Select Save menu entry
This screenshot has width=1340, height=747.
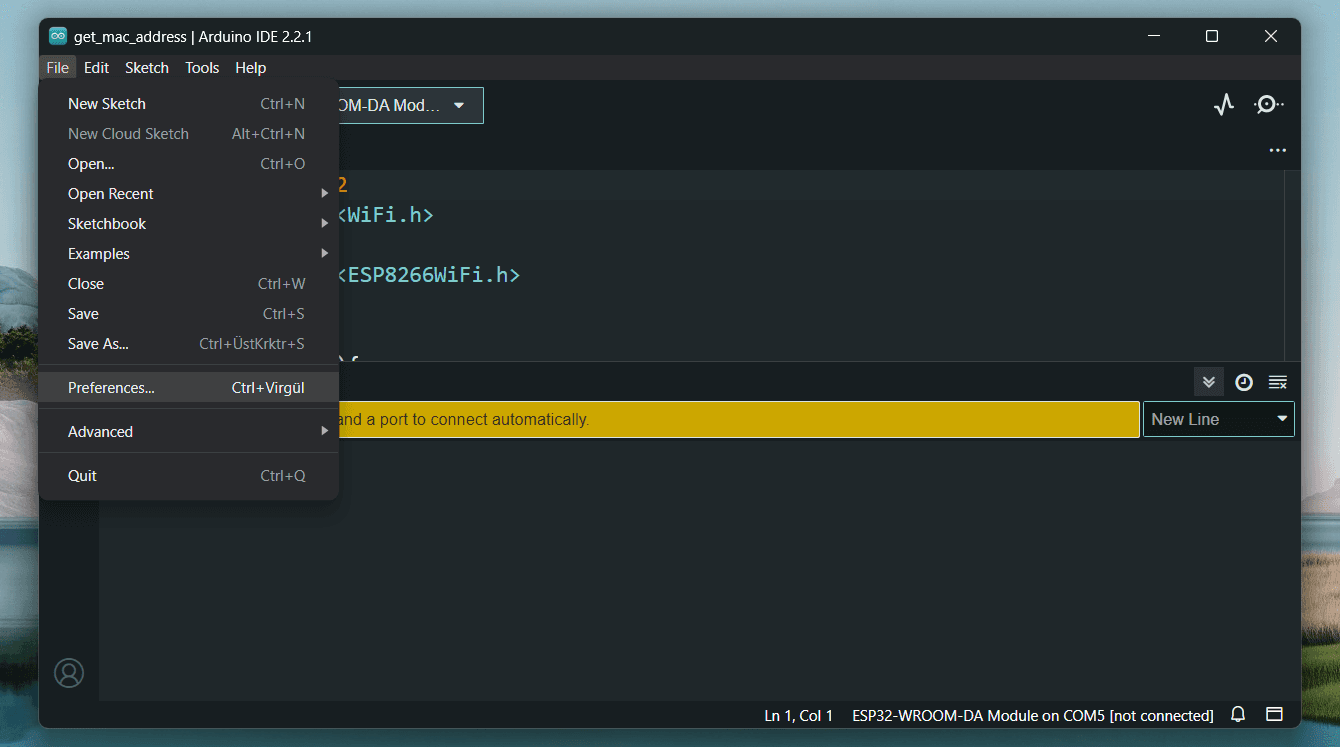(x=189, y=314)
